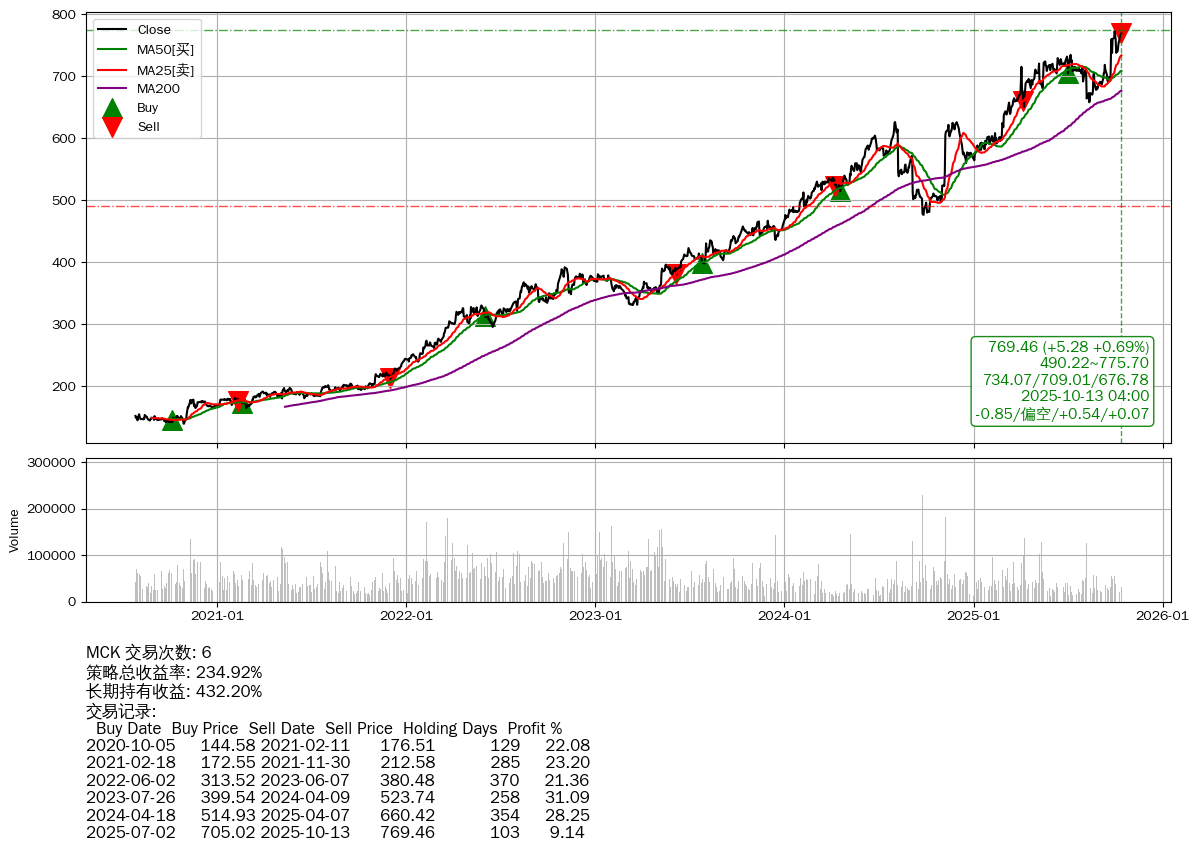Click the green Buy triangle in the legend

pos(113,108)
